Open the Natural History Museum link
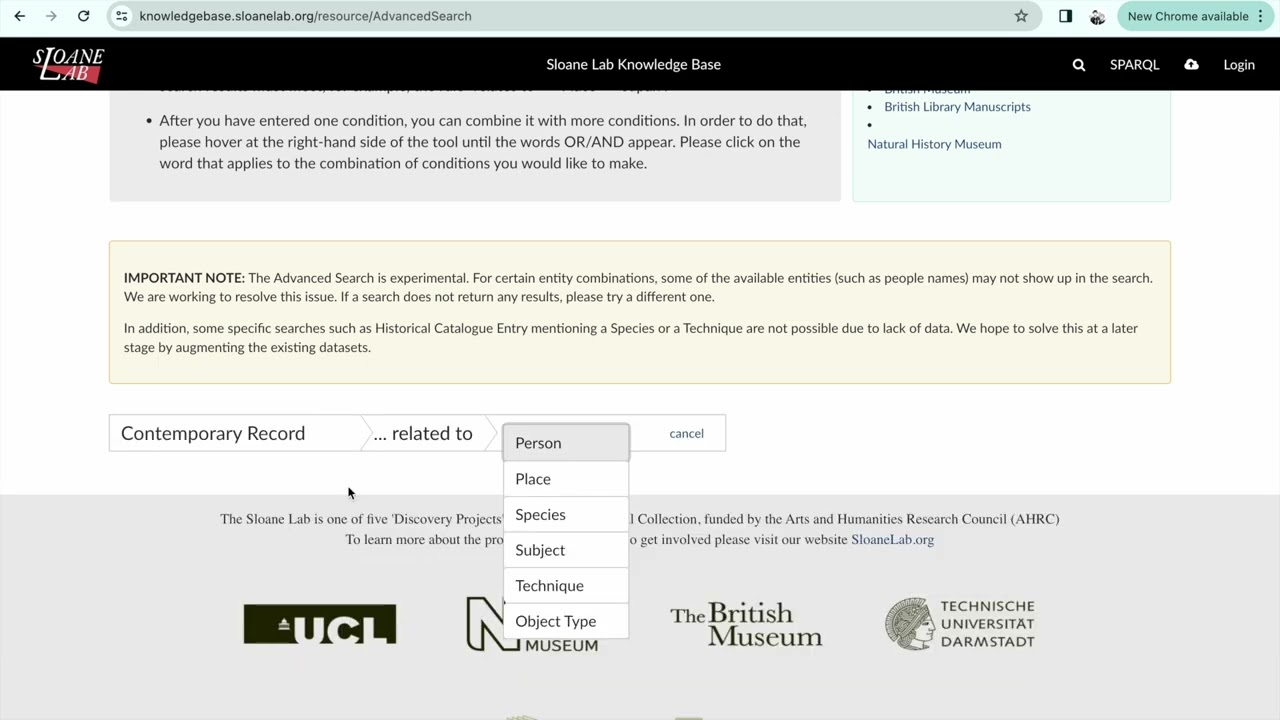This screenshot has width=1280, height=720. click(934, 144)
